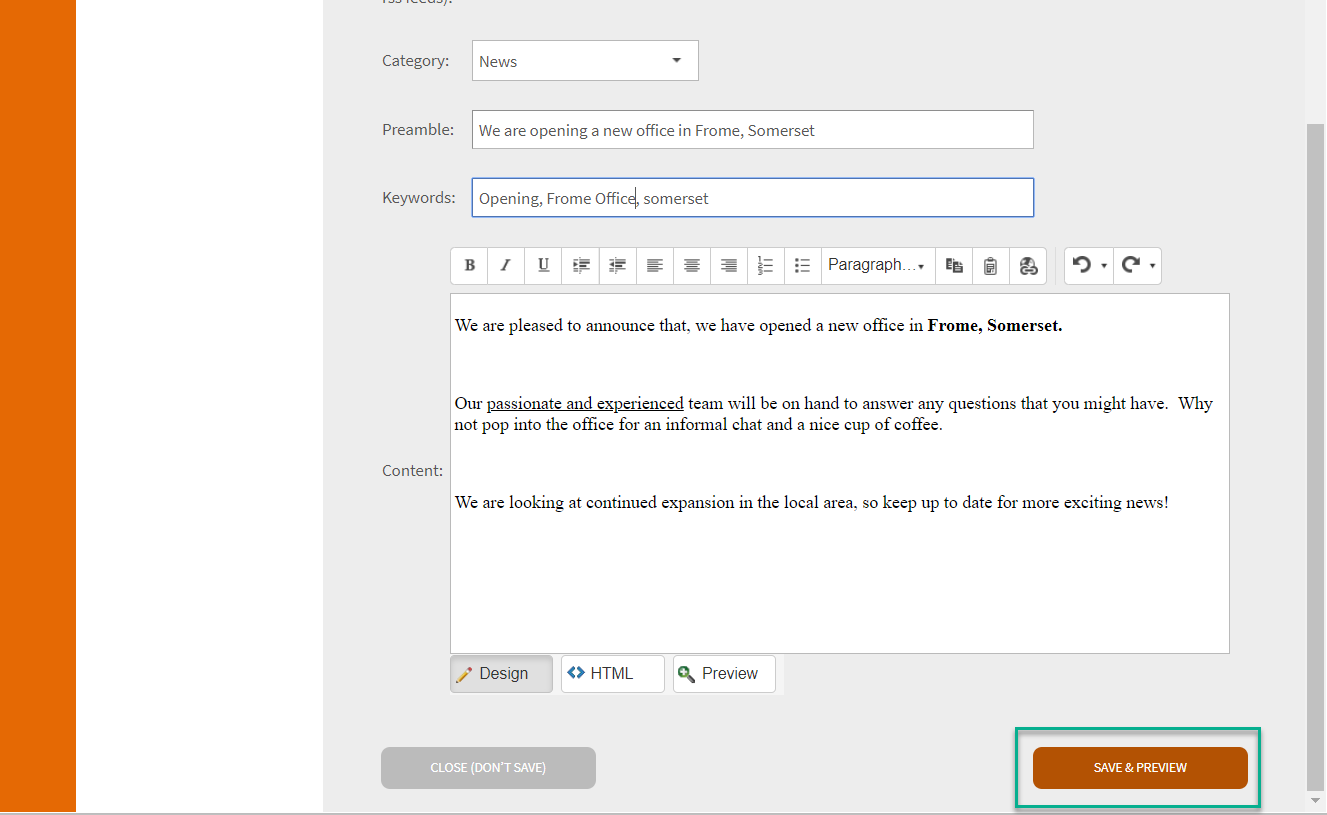Screen dimensions: 1327x815
Task: Open the Category dropdown showing News
Action: 585,61
